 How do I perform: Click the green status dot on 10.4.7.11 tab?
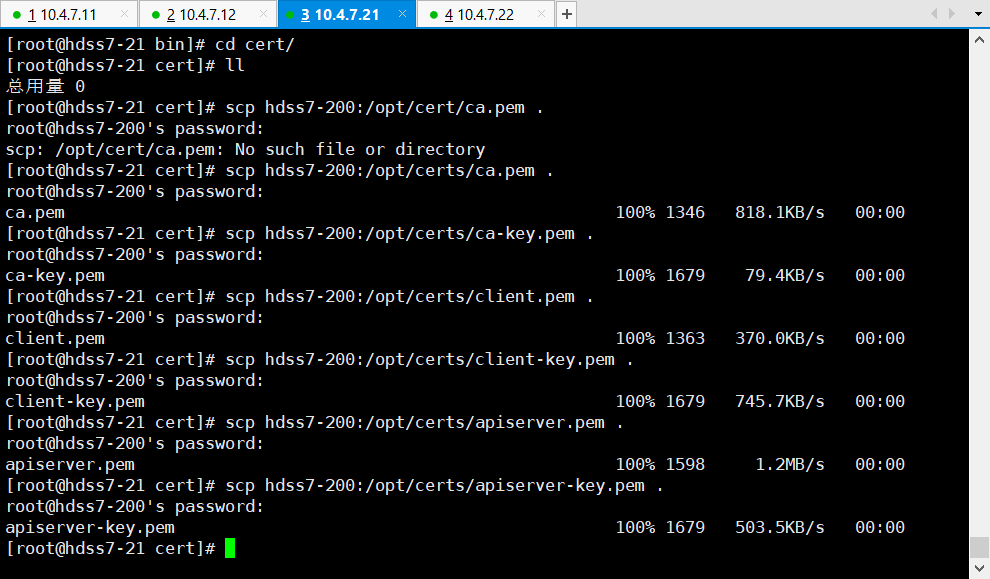coord(17,14)
